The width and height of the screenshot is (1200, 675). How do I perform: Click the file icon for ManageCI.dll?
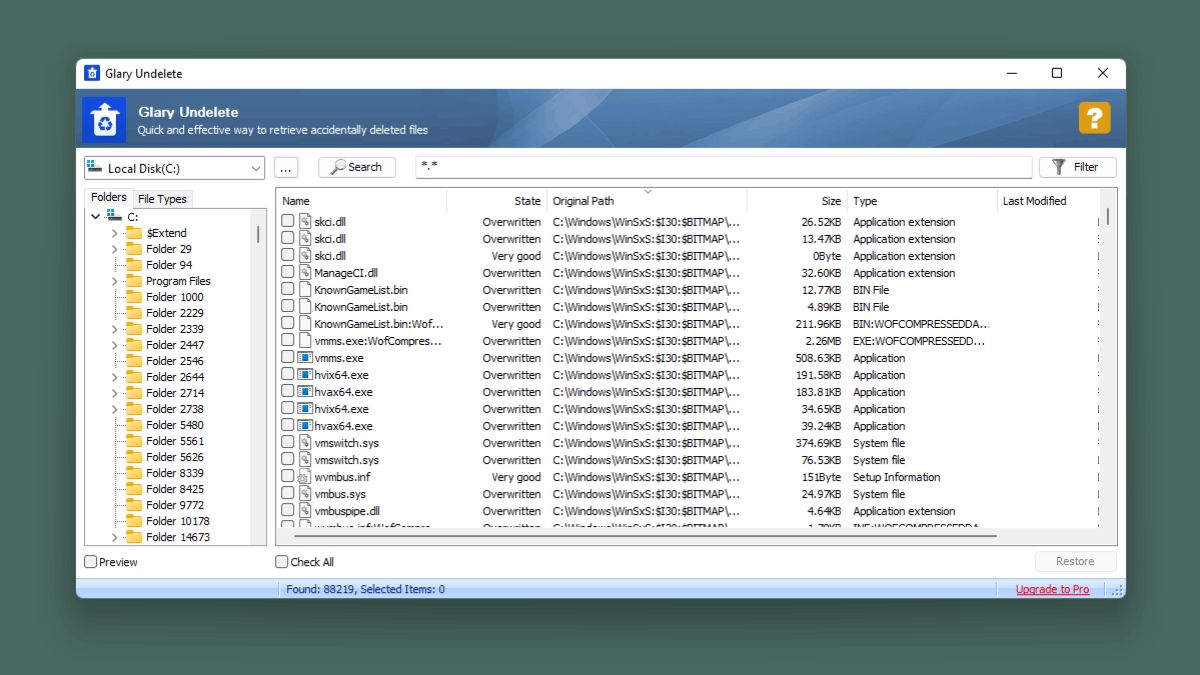pyautogui.click(x=305, y=273)
